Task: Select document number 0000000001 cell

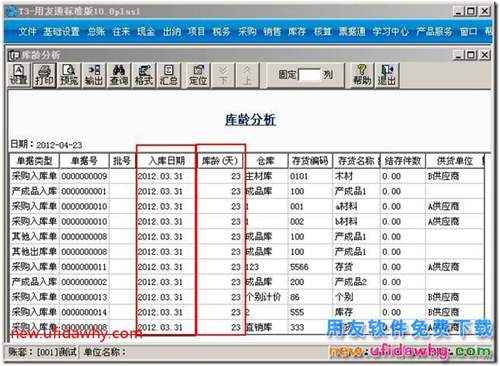Action: (84, 191)
